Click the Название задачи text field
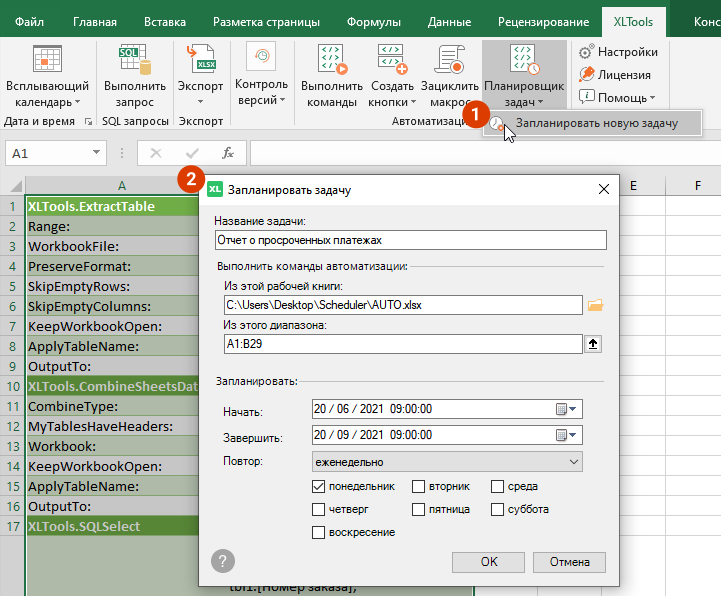Viewport: 721px width, 596px height. (410, 240)
